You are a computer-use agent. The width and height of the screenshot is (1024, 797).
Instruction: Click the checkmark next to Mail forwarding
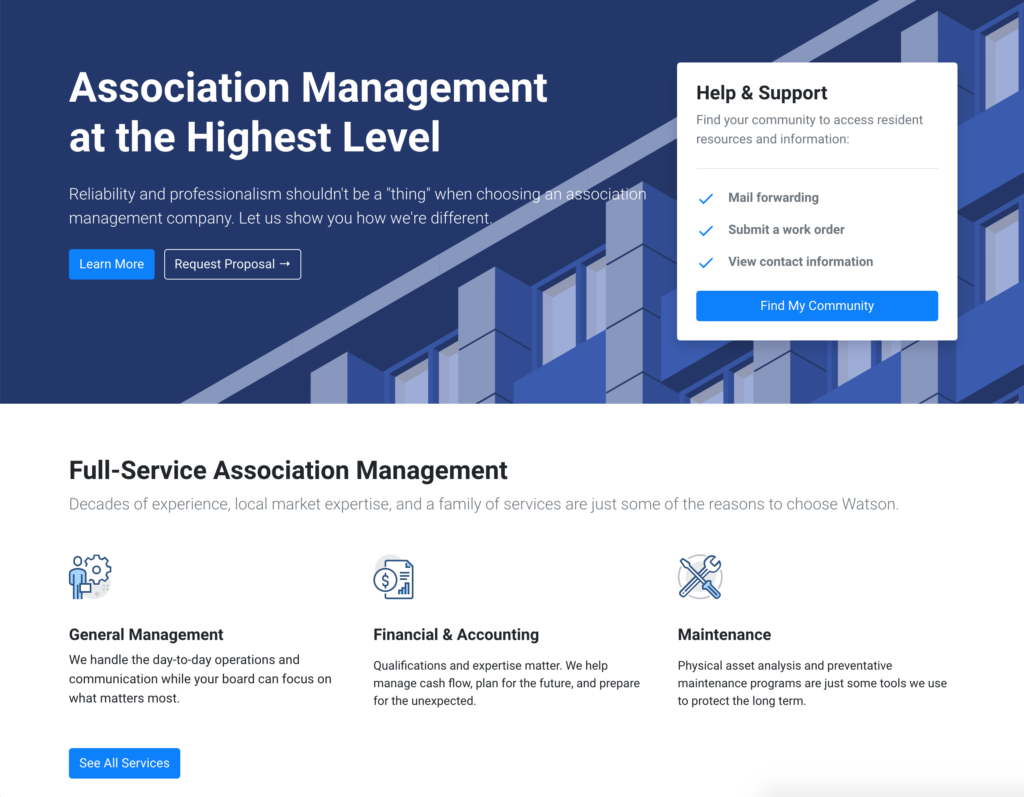coord(706,199)
